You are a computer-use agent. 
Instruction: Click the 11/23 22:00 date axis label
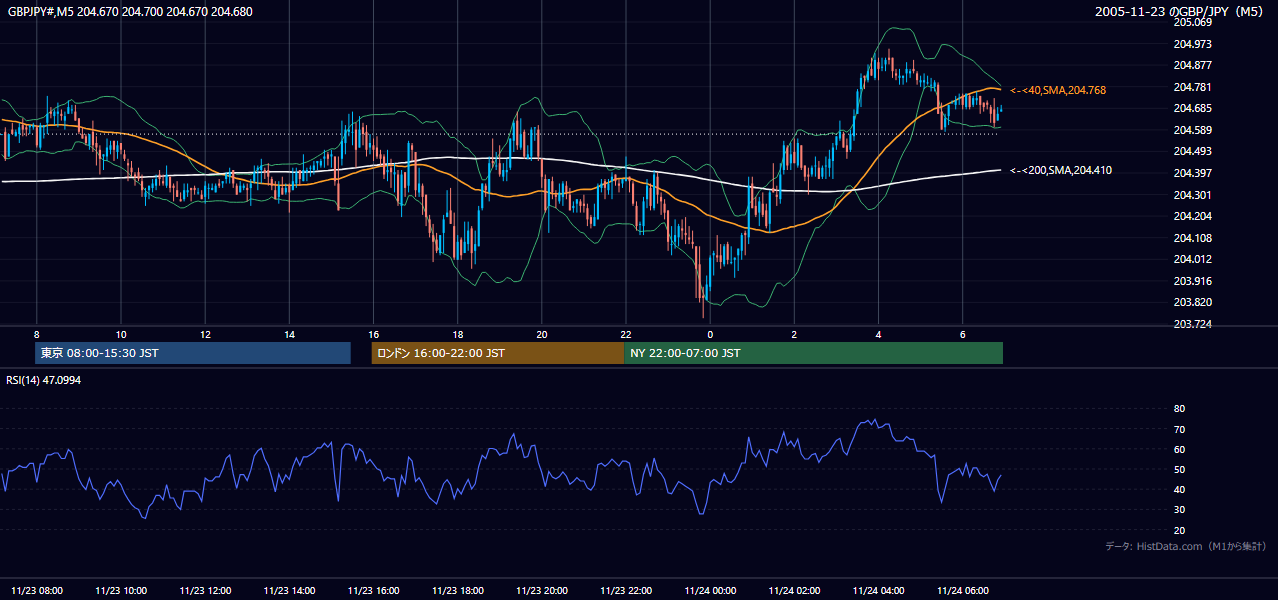[x=625, y=591]
